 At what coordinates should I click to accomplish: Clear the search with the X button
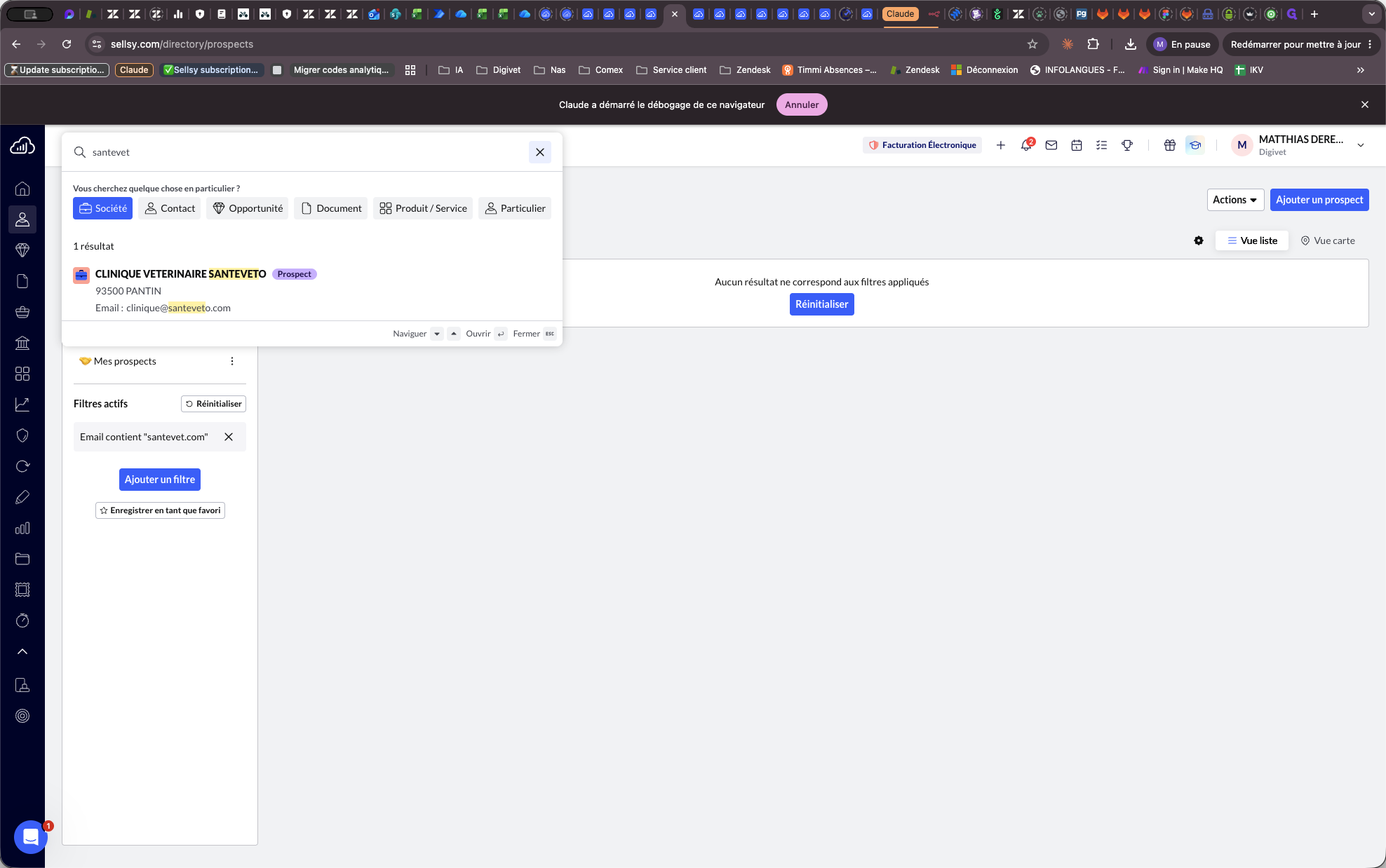[x=540, y=152]
